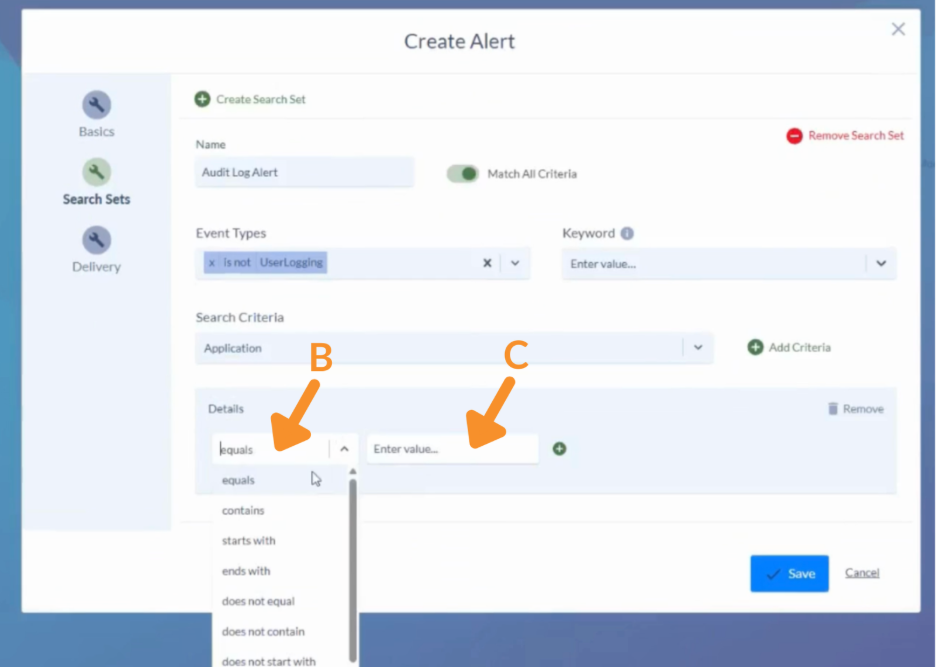Screen dimensions: 936x667
Task: Choose 'does not equal' option
Action: tap(258, 602)
